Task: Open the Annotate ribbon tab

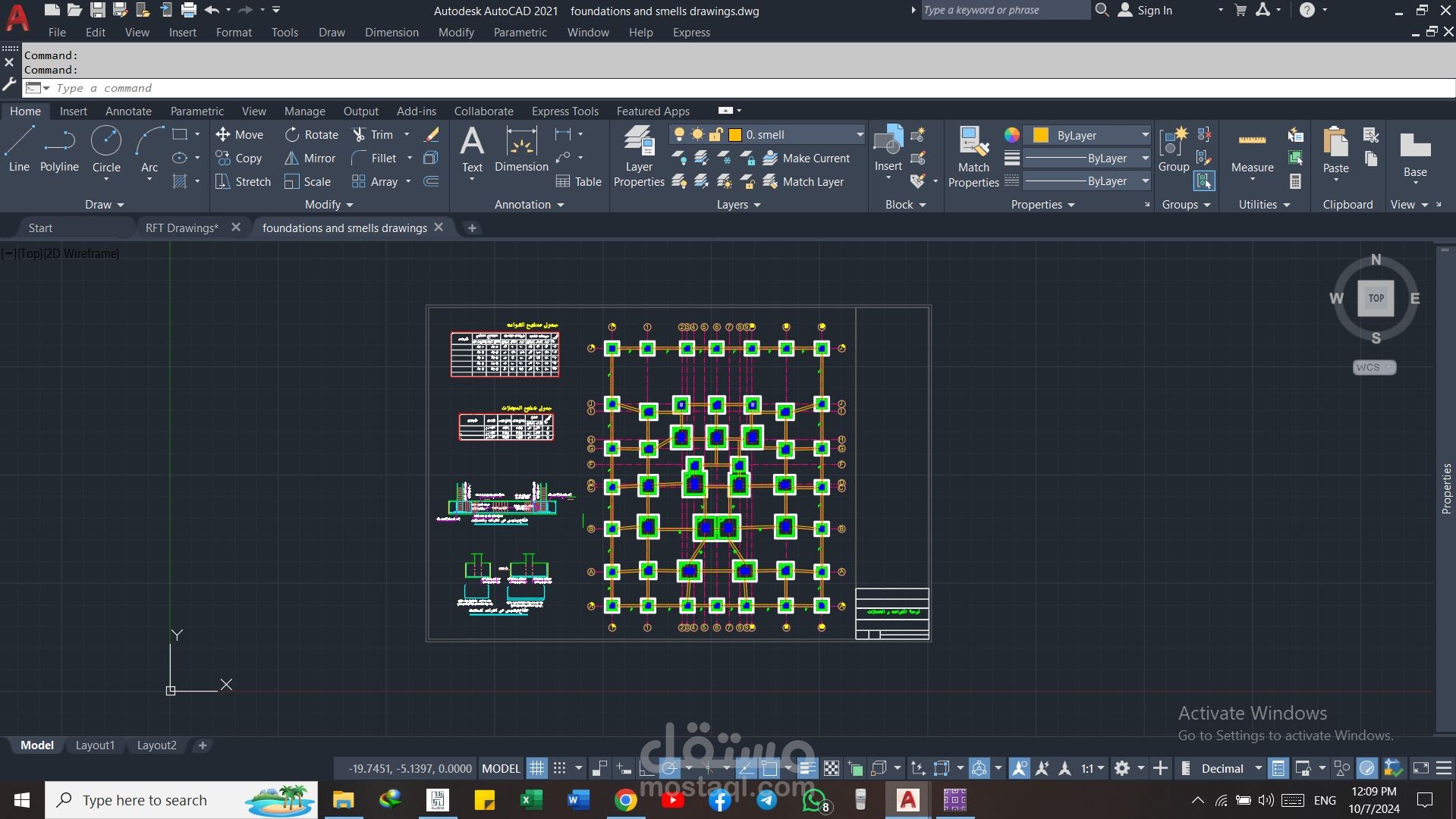Action: click(x=128, y=111)
